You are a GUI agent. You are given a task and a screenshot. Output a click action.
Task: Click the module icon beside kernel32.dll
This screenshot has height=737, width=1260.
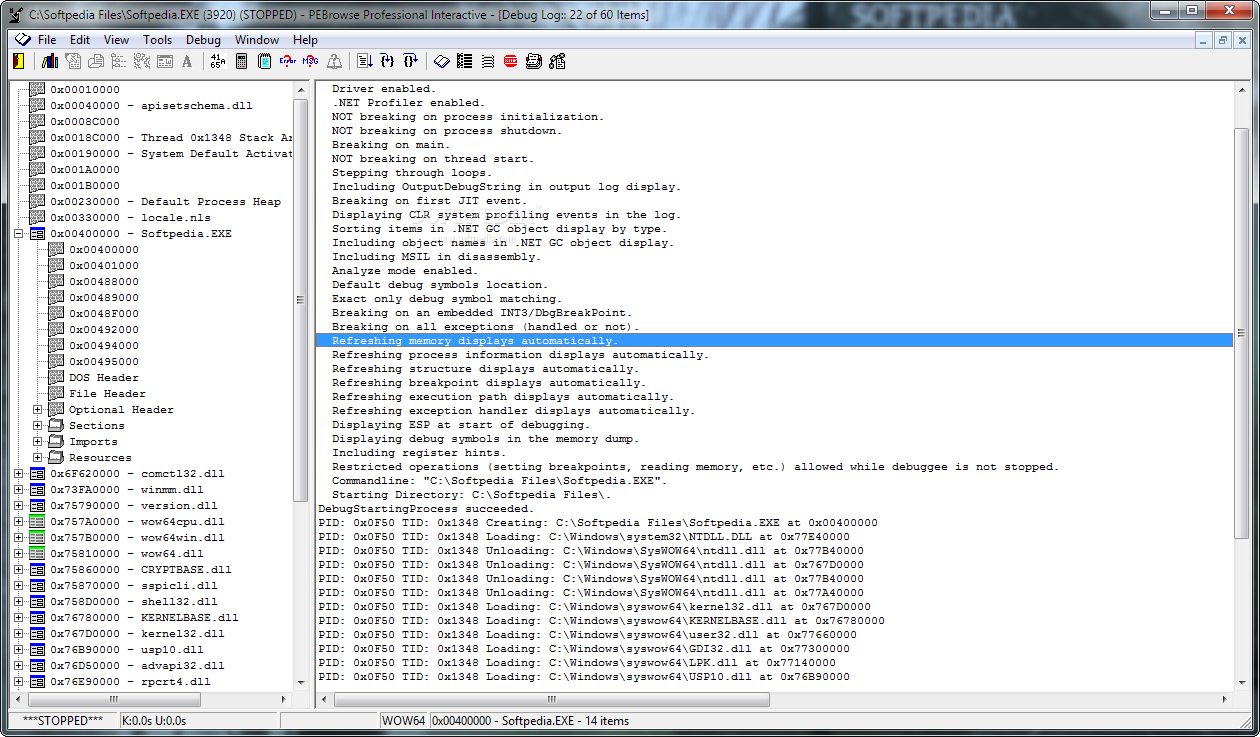[x=37, y=633]
